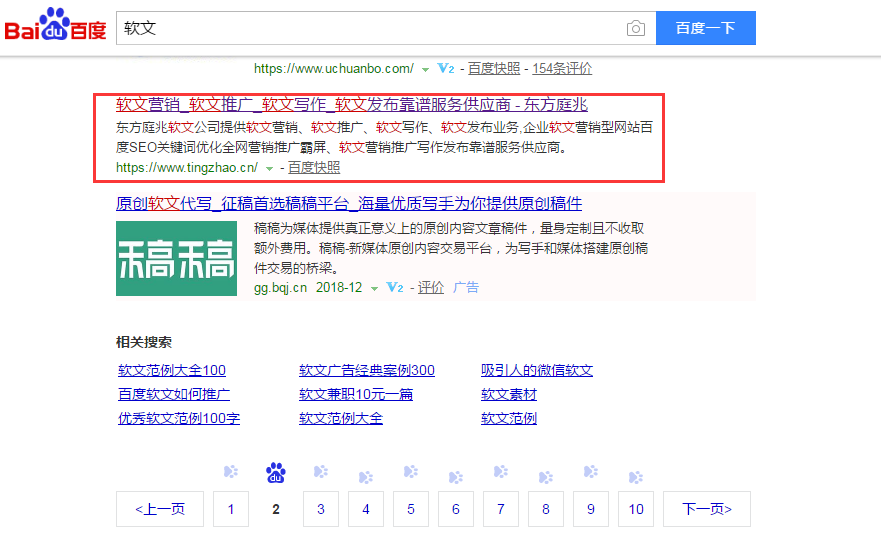Open related search 软文范例大全100
Viewport: 881px width, 546px height.
pyautogui.click(x=172, y=370)
